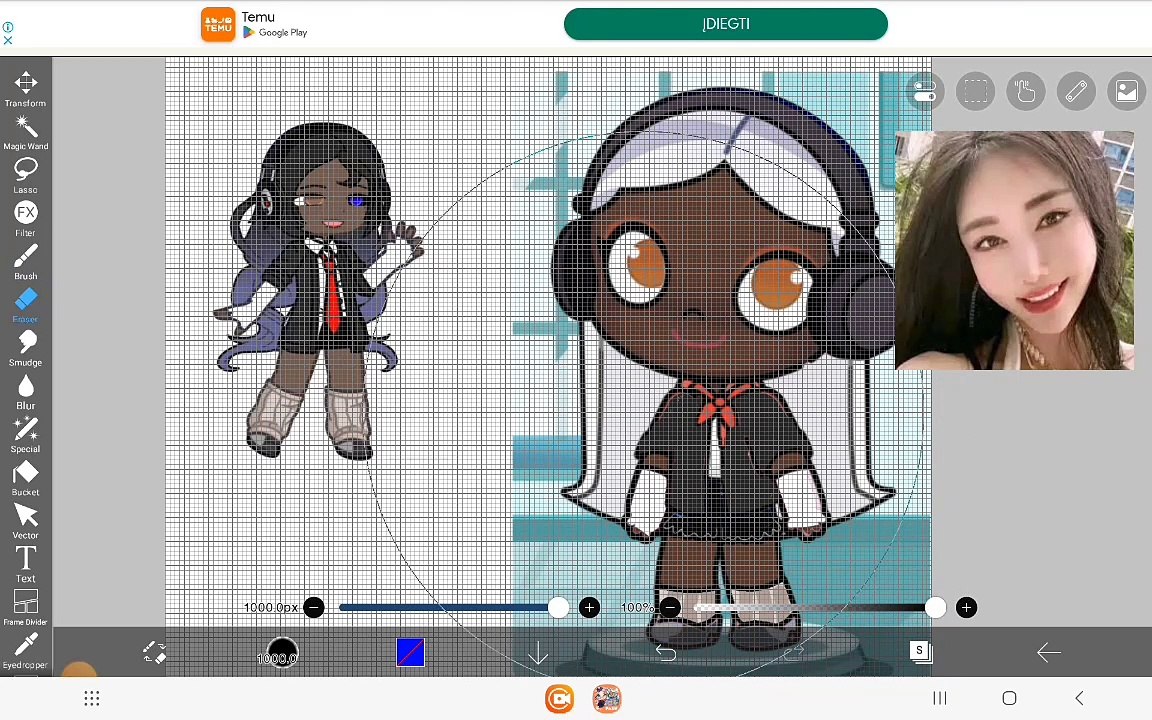Redo the last action

pos(793,652)
